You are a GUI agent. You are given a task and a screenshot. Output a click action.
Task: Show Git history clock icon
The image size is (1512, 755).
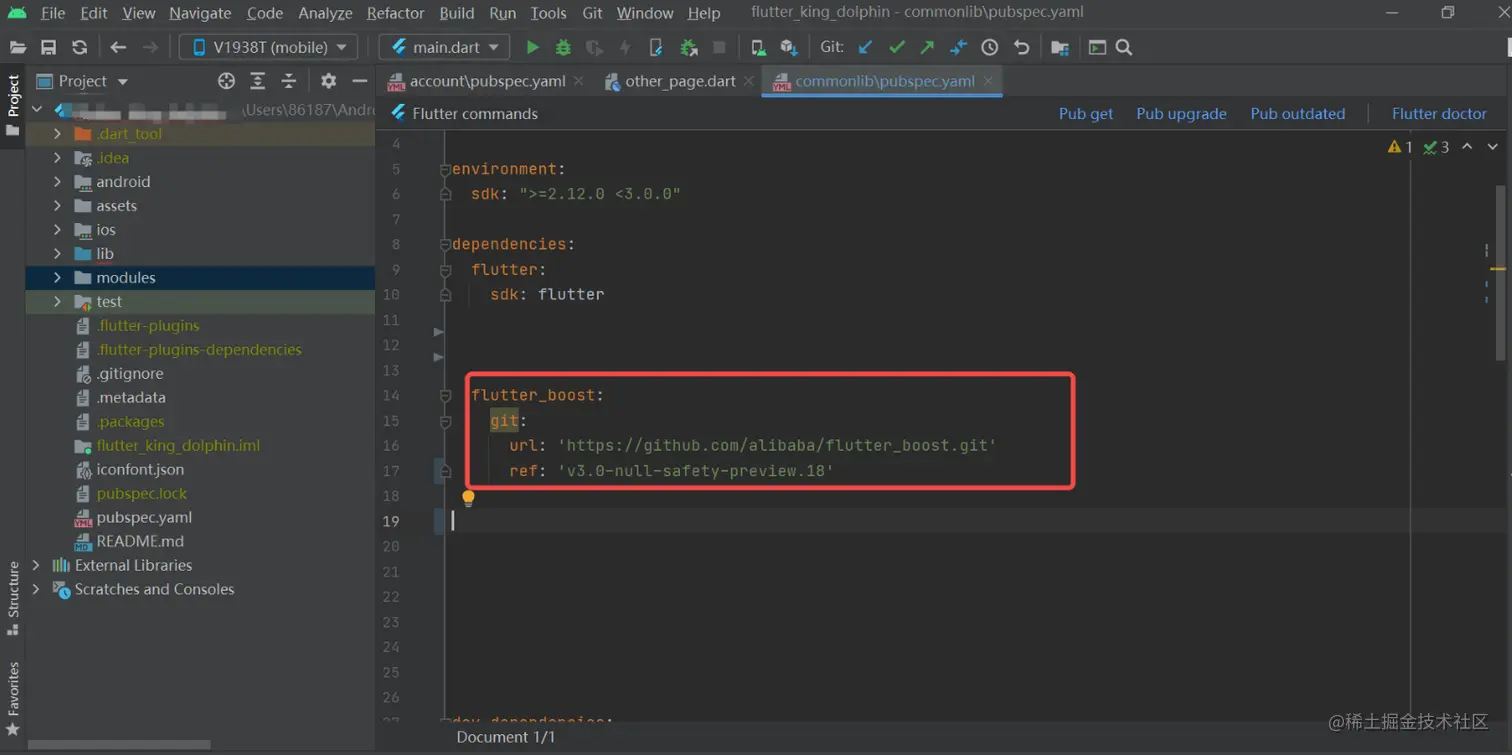989,47
